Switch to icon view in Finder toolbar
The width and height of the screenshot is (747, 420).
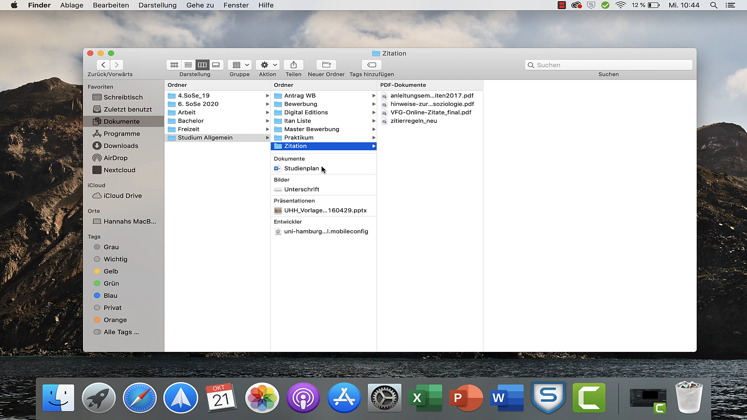pyautogui.click(x=174, y=65)
